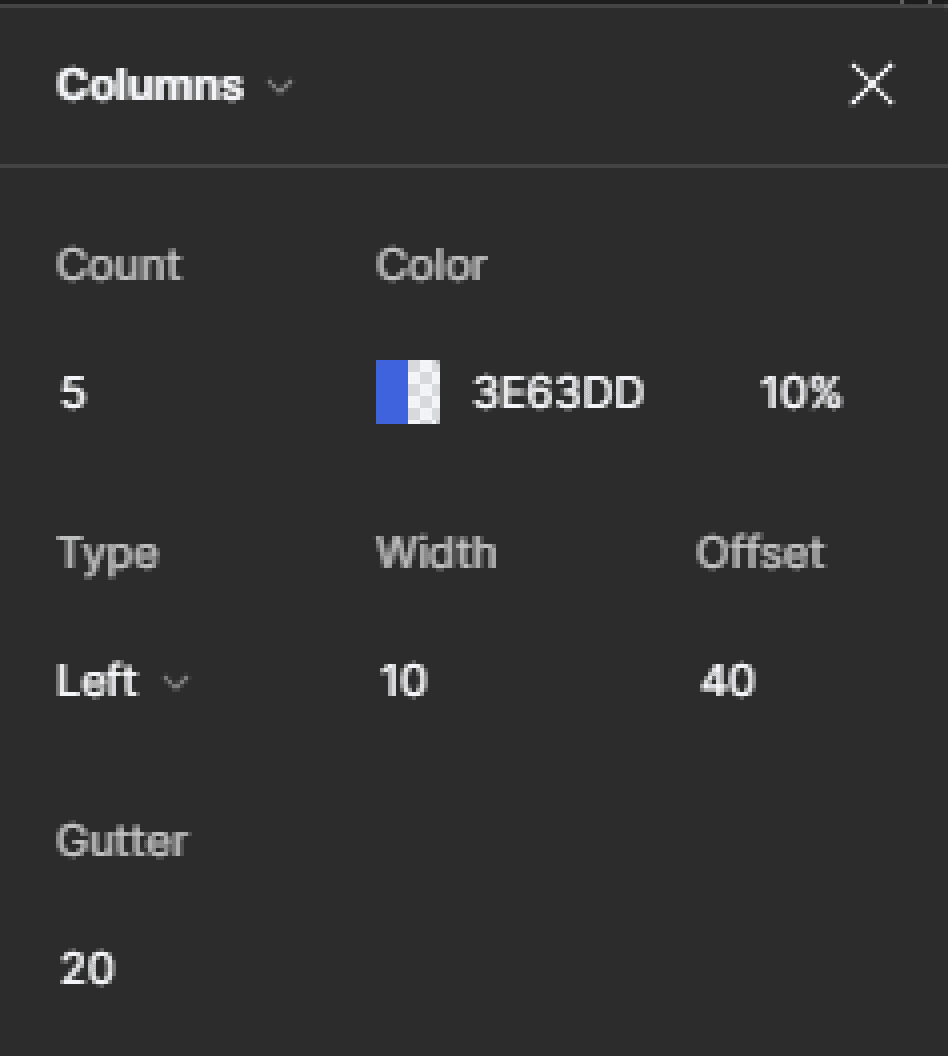Click the checkered transparency half of swatch
948x1056 pixels.
(x=424, y=392)
